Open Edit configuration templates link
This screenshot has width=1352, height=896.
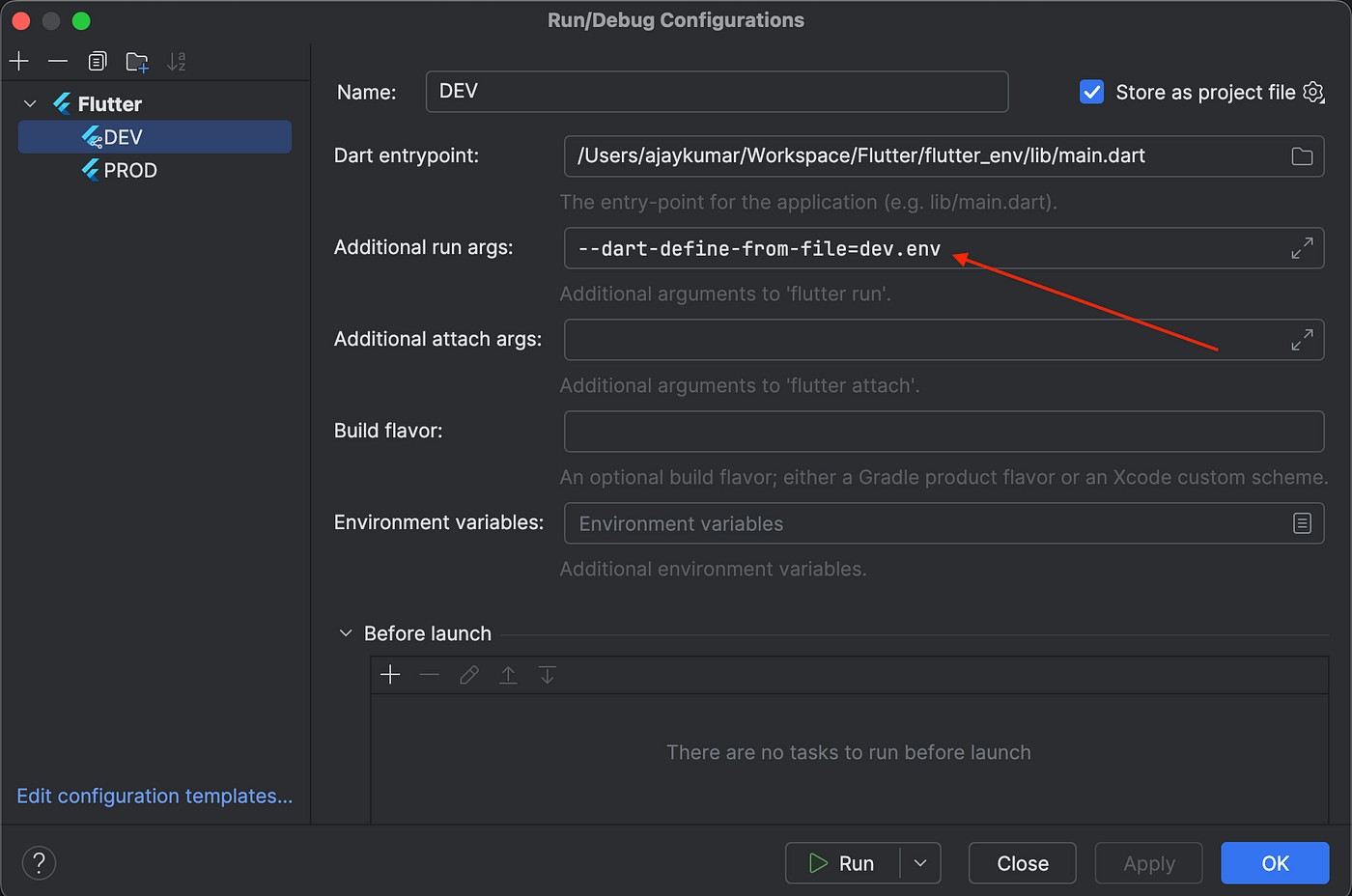155,796
